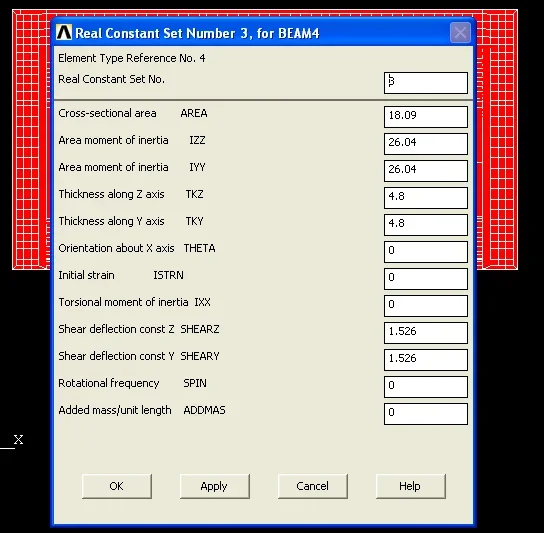Click the Torsional moment of inertia IXX field
Viewport: 544px width, 533px height.
[x=426, y=306]
